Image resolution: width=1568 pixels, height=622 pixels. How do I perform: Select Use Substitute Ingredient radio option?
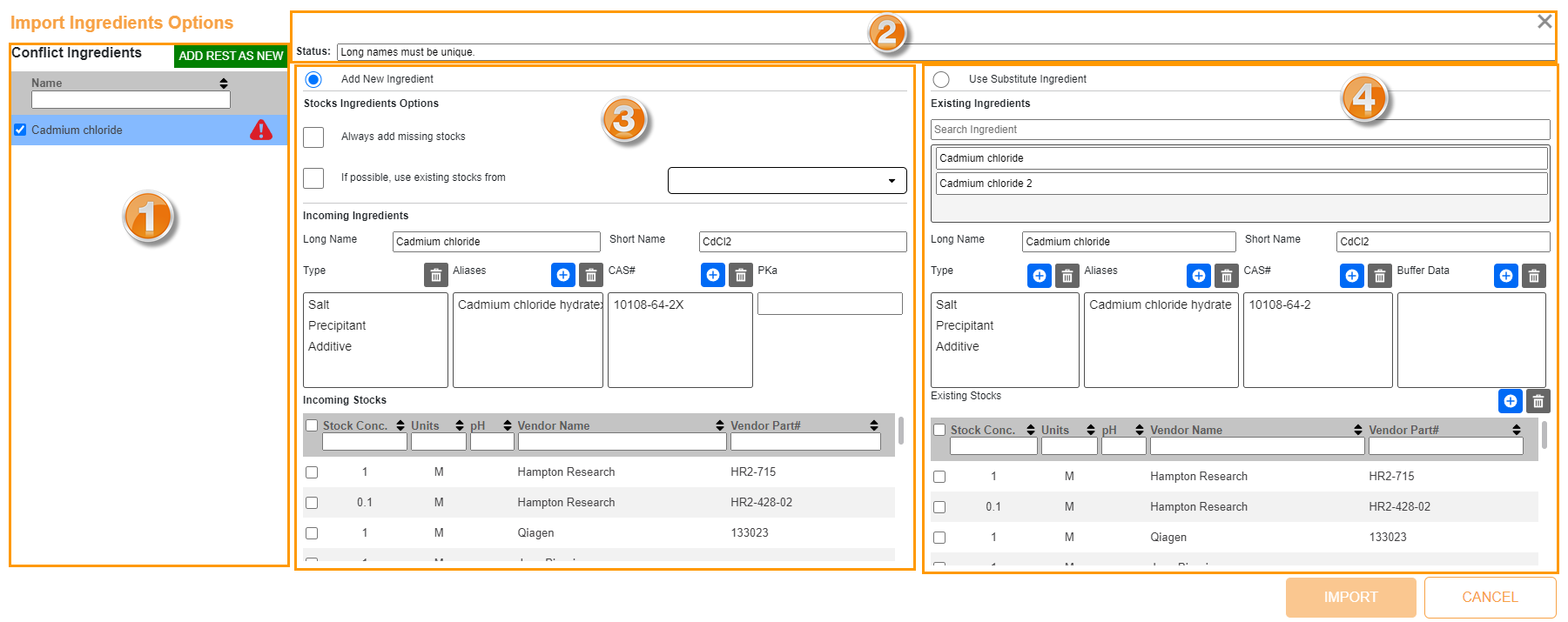941,79
